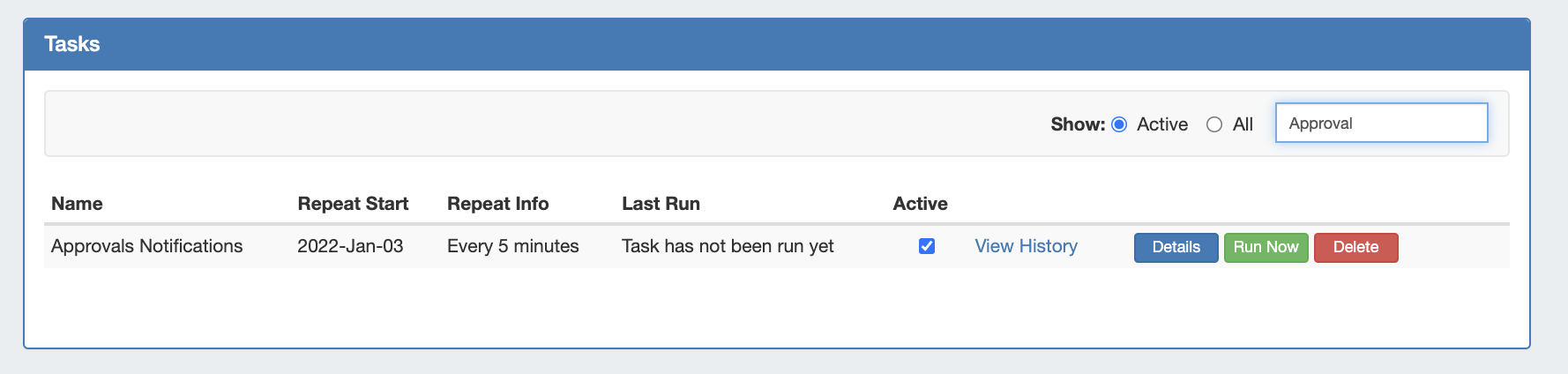
Task: Click the Every 5 minutes repeat info
Action: tap(512, 246)
